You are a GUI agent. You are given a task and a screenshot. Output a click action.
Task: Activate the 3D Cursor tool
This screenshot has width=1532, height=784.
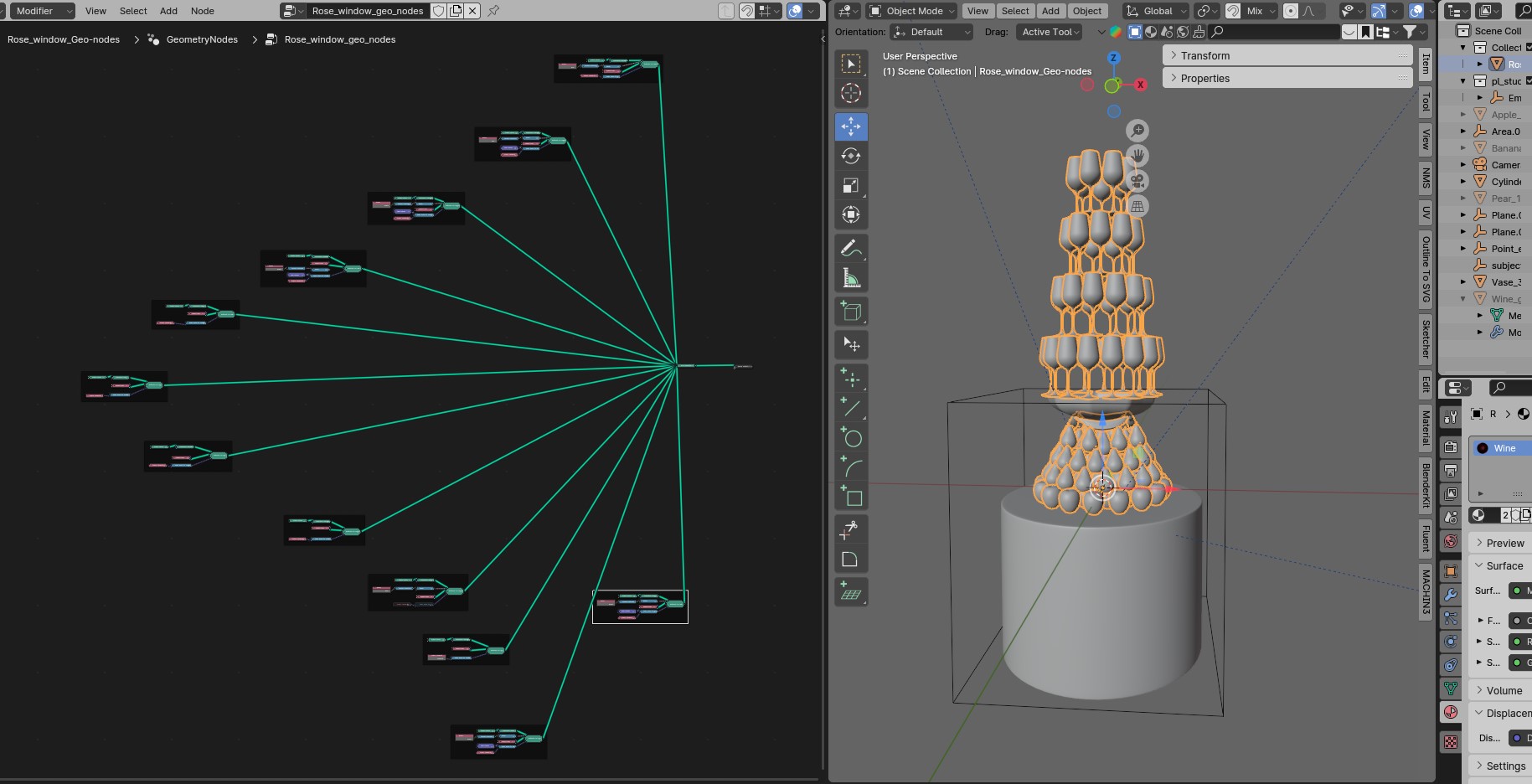pyautogui.click(x=851, y=93)
